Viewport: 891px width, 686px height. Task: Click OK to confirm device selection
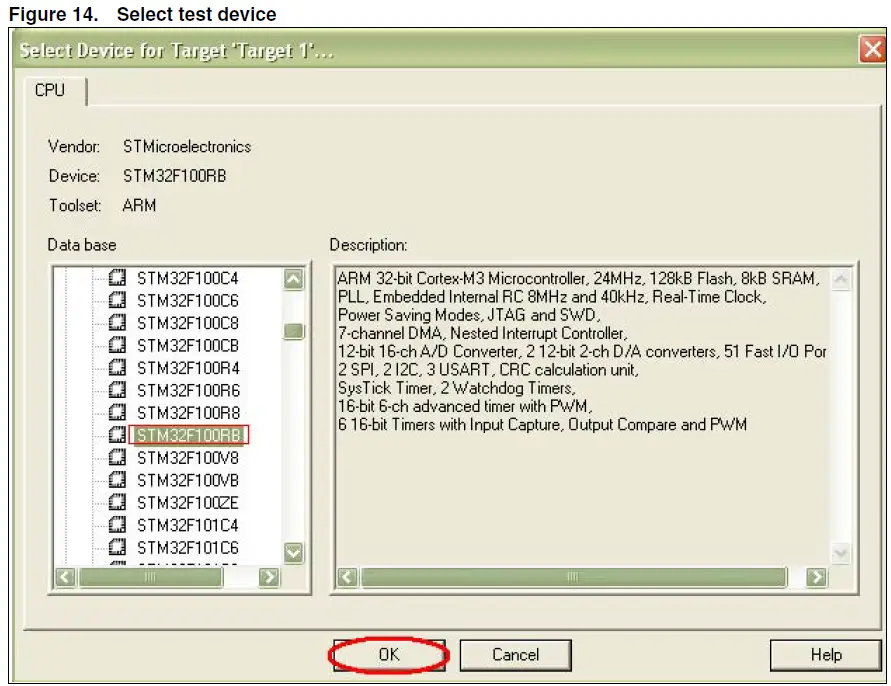pos(388,655)
